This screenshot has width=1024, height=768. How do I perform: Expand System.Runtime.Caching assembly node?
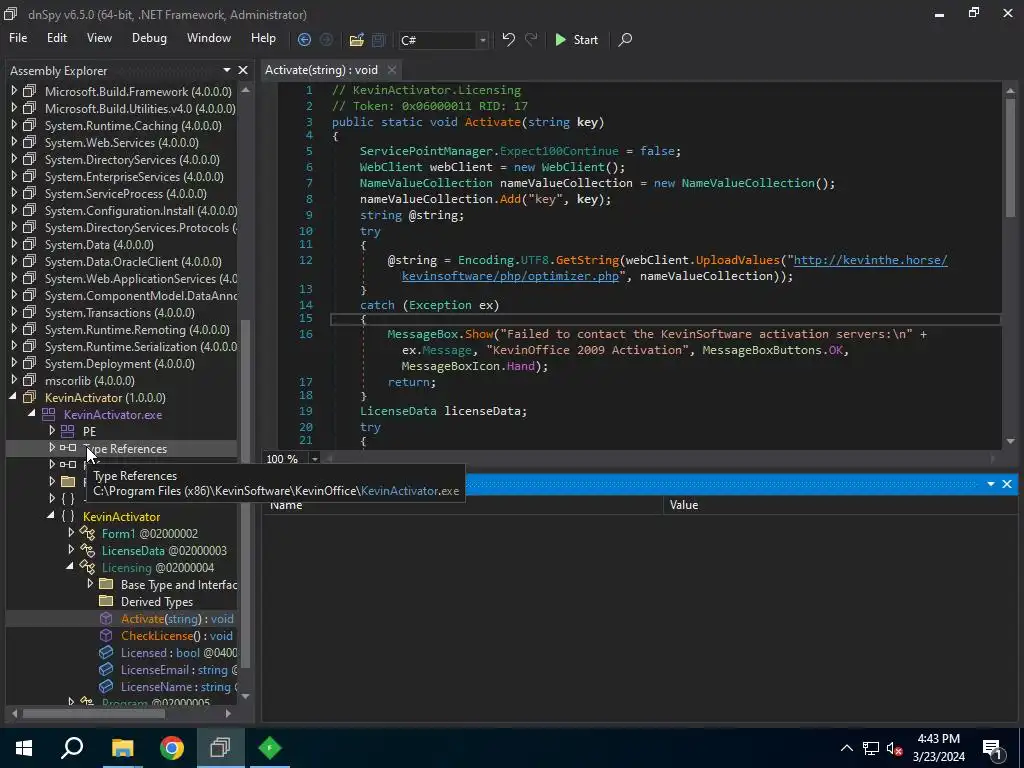coord(14,125)
